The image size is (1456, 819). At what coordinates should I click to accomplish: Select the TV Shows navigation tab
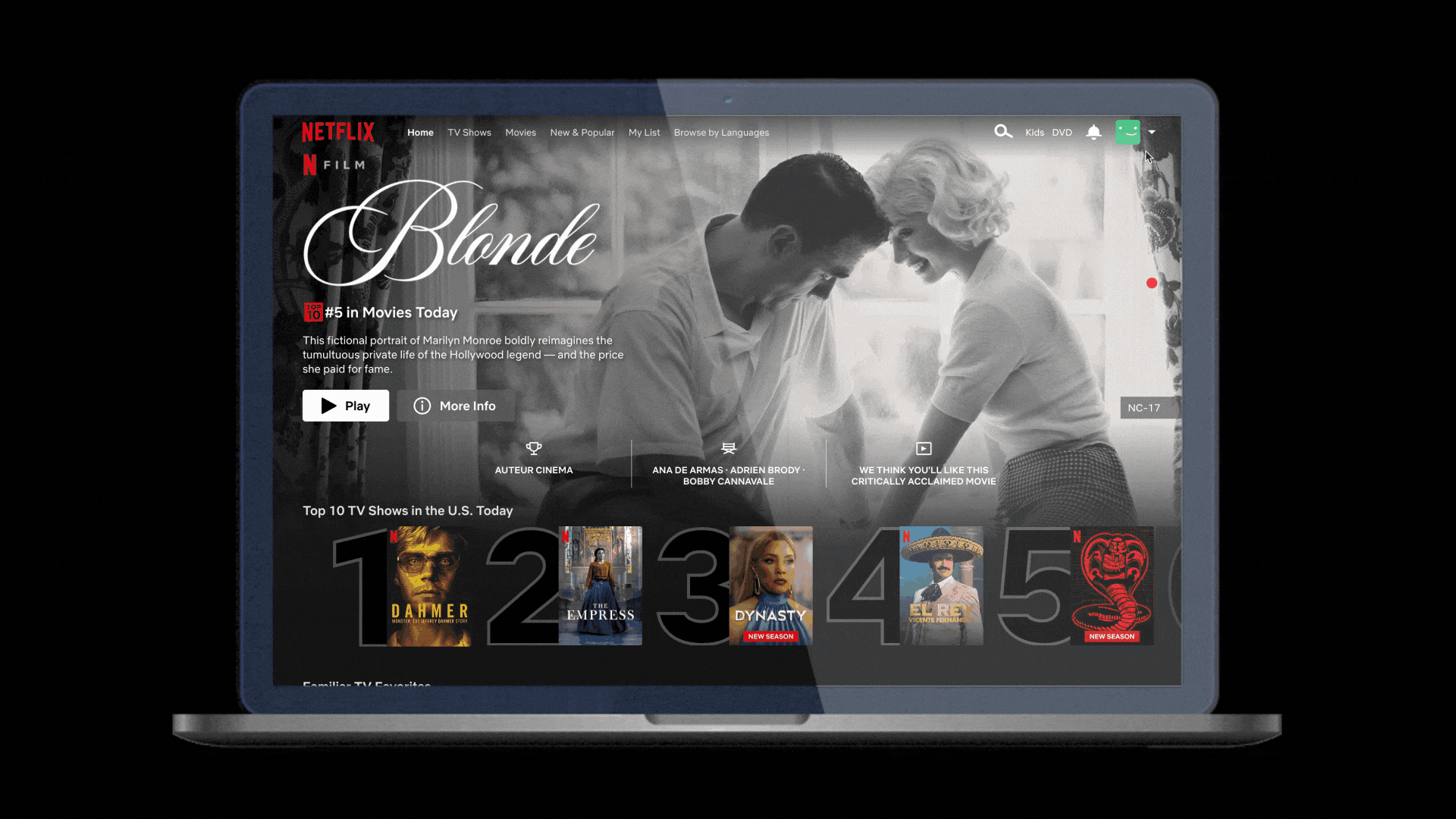[x=469, y=132]
